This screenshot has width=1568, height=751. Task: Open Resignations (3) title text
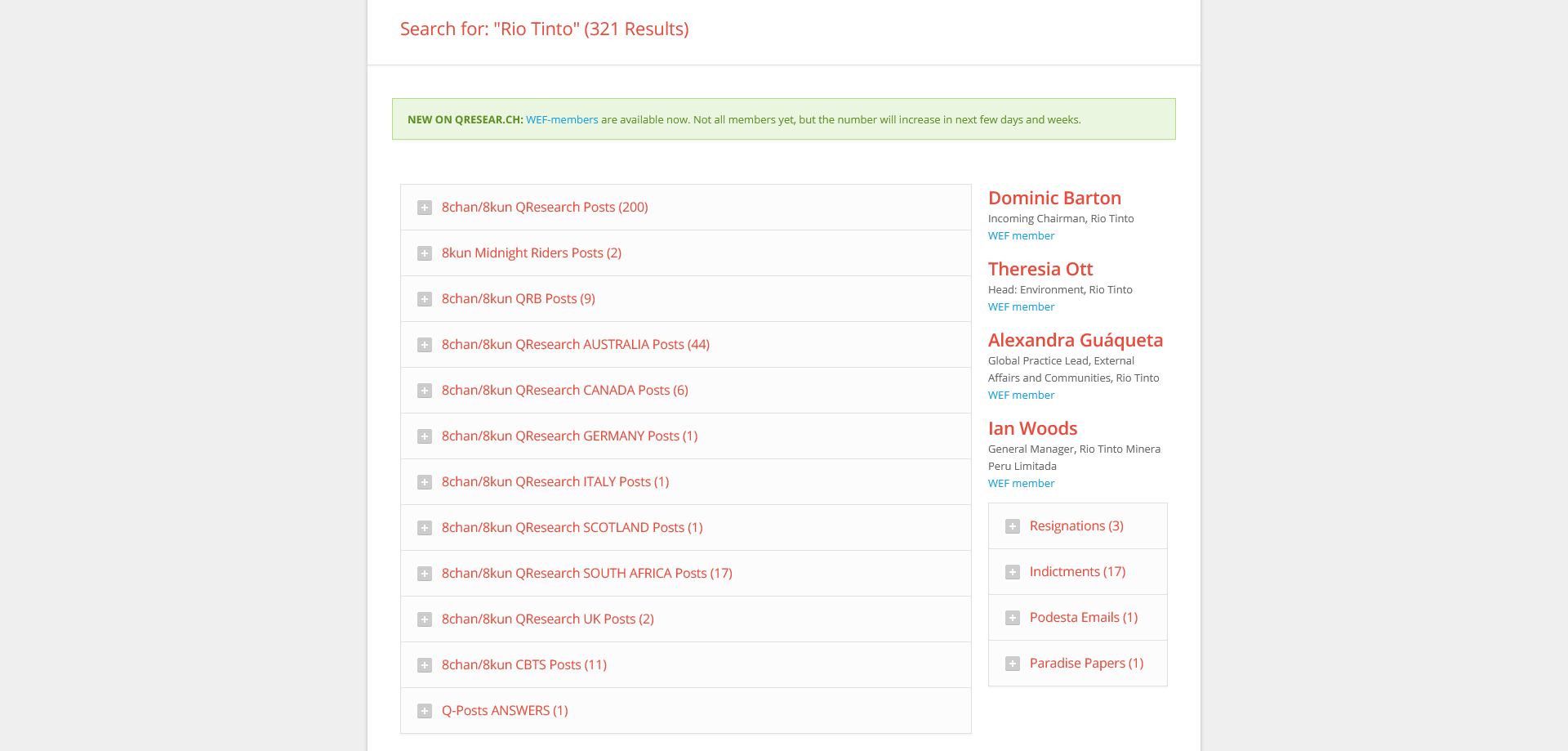pos(1076,526)
